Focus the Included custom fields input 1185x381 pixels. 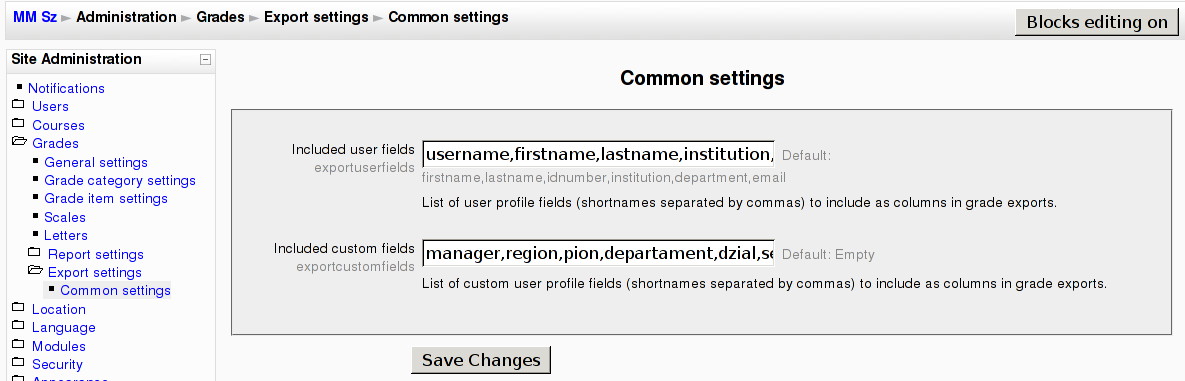pyautogui.click(x=599, y=253)
